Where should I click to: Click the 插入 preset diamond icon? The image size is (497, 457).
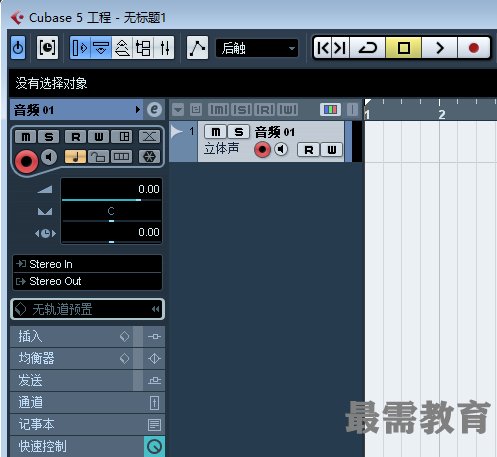coord(124,336)
